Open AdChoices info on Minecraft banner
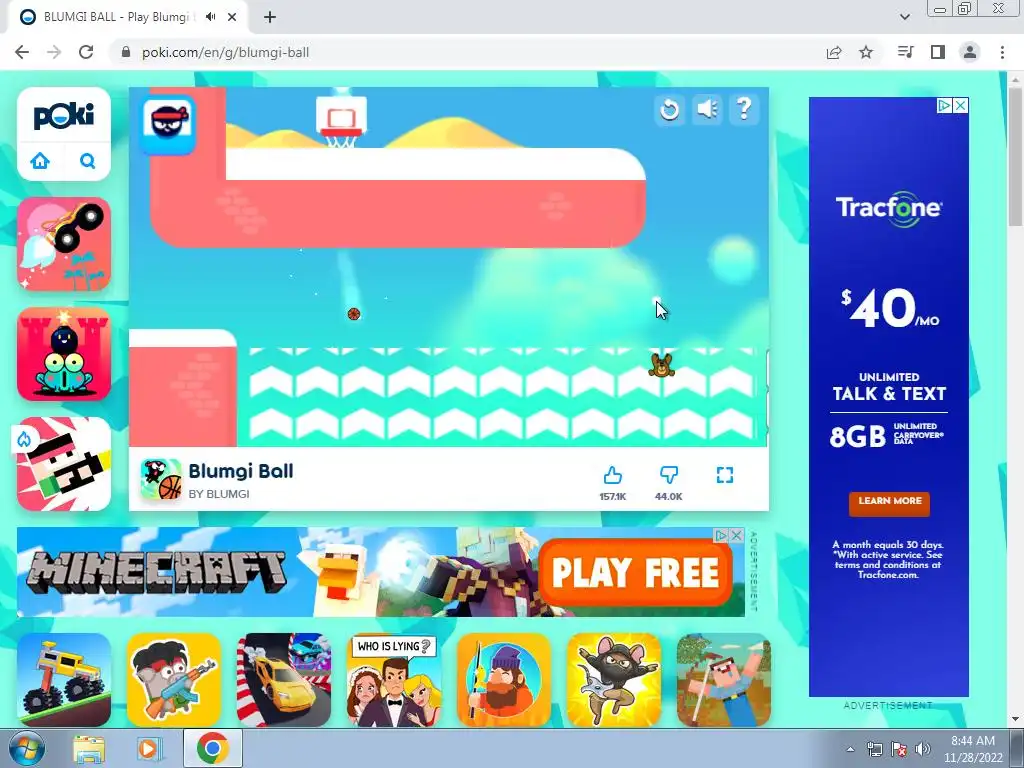Image resolution: width=1024 pixels, height=768 pixels. click(721, 536)
